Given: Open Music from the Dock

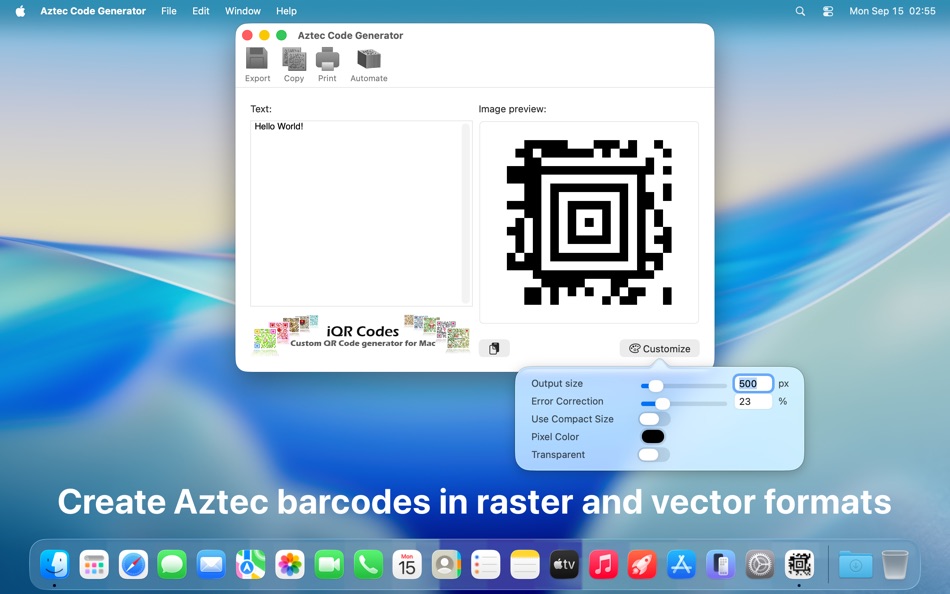Looking at the screenshot, I should (x=603, y=565).
